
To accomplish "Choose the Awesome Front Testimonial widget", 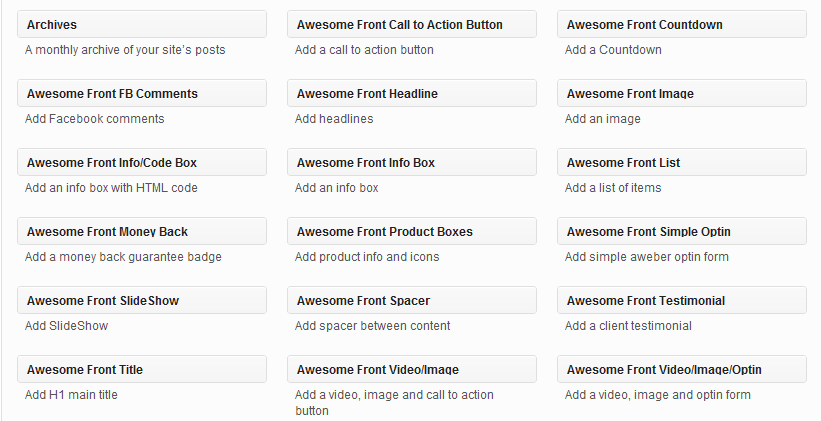I will coord(682,300).
